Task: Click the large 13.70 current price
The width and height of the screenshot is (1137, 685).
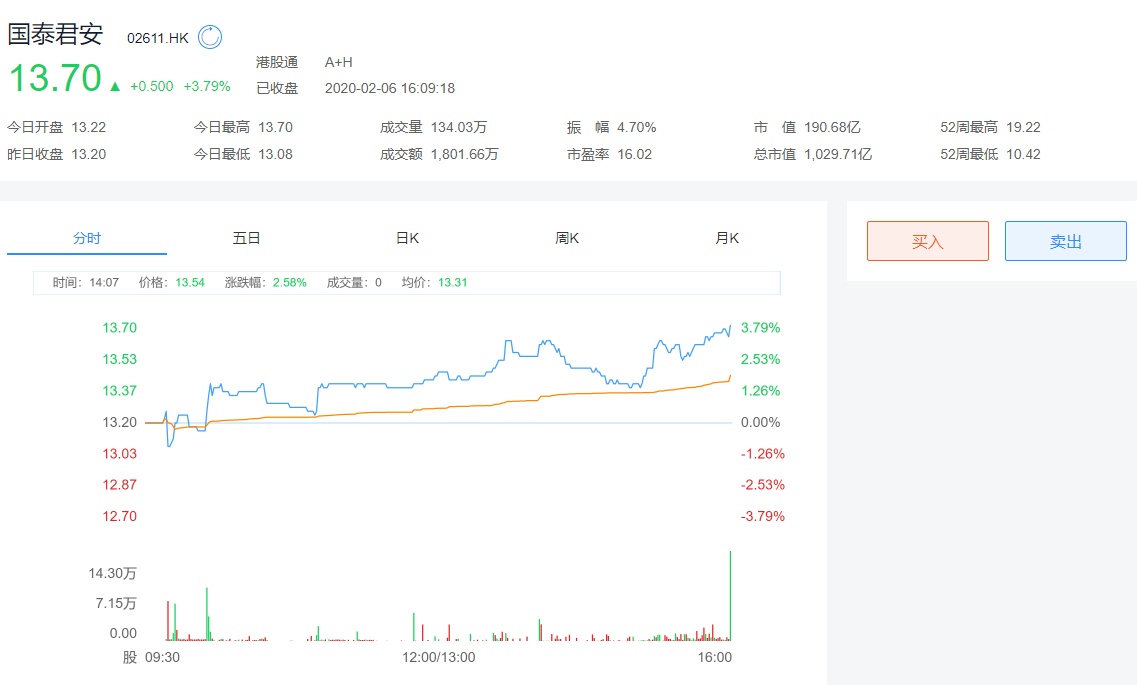Action: (55, 79)
